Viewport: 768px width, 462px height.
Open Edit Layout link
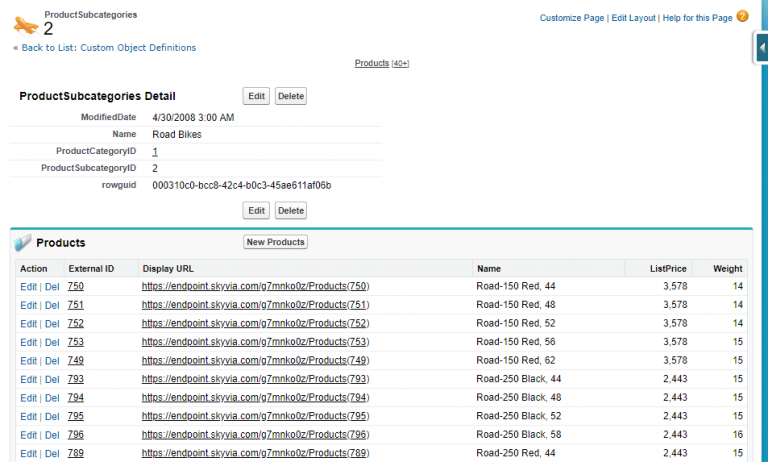tap(633, 18)
